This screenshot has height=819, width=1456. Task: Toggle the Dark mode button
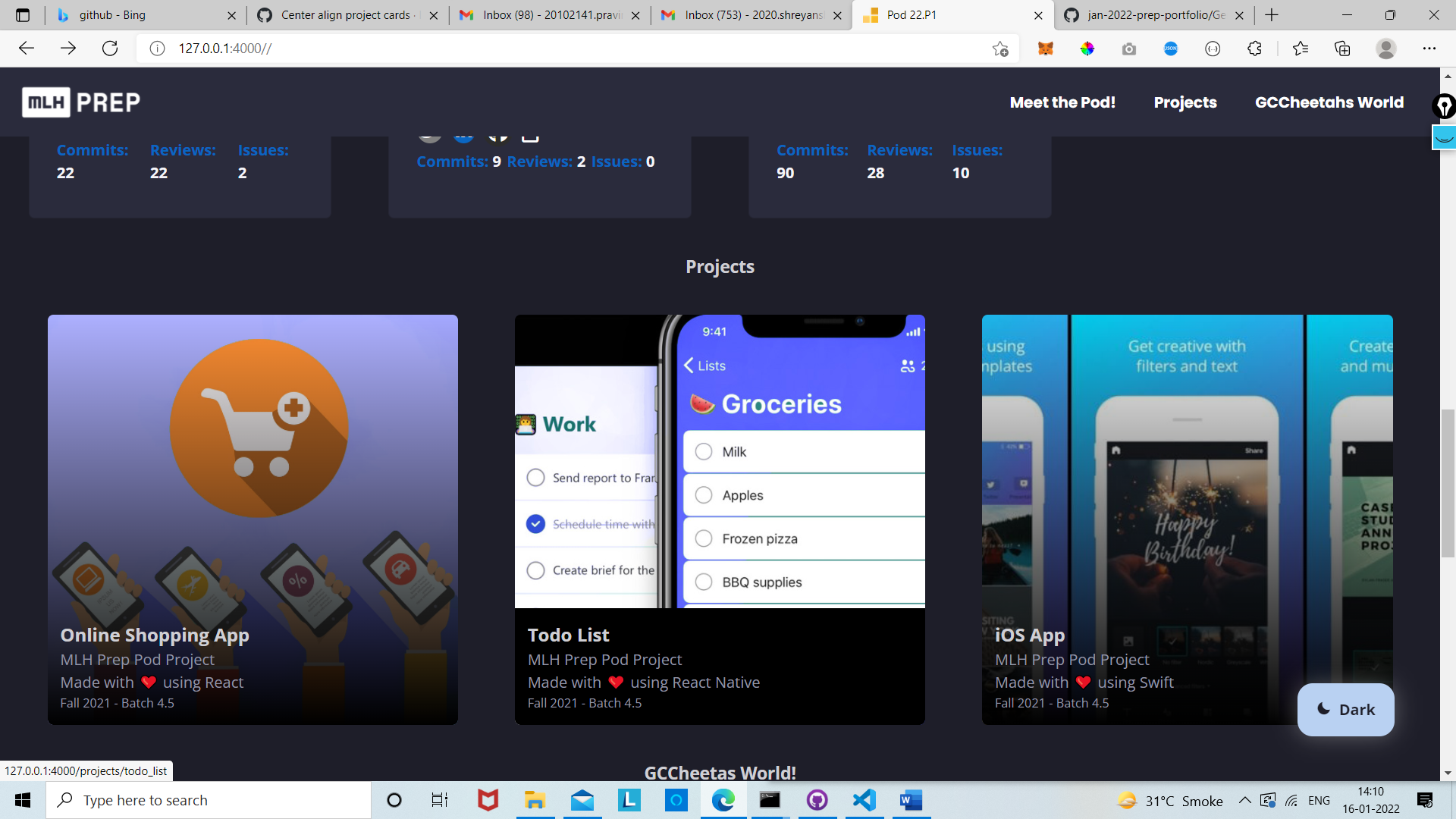click(1345, 709)
